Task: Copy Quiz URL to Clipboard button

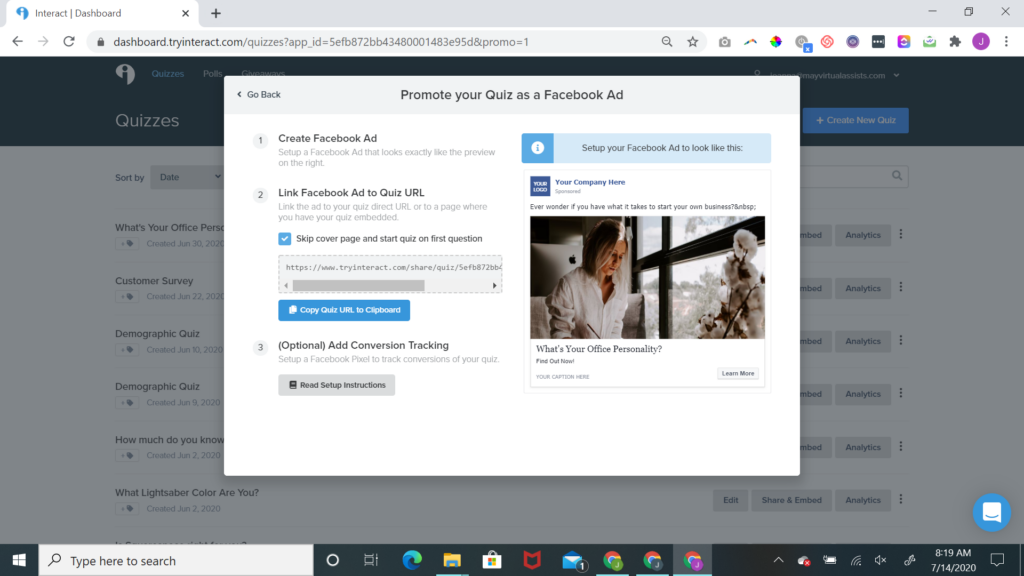Action: (x=344, y=310)
